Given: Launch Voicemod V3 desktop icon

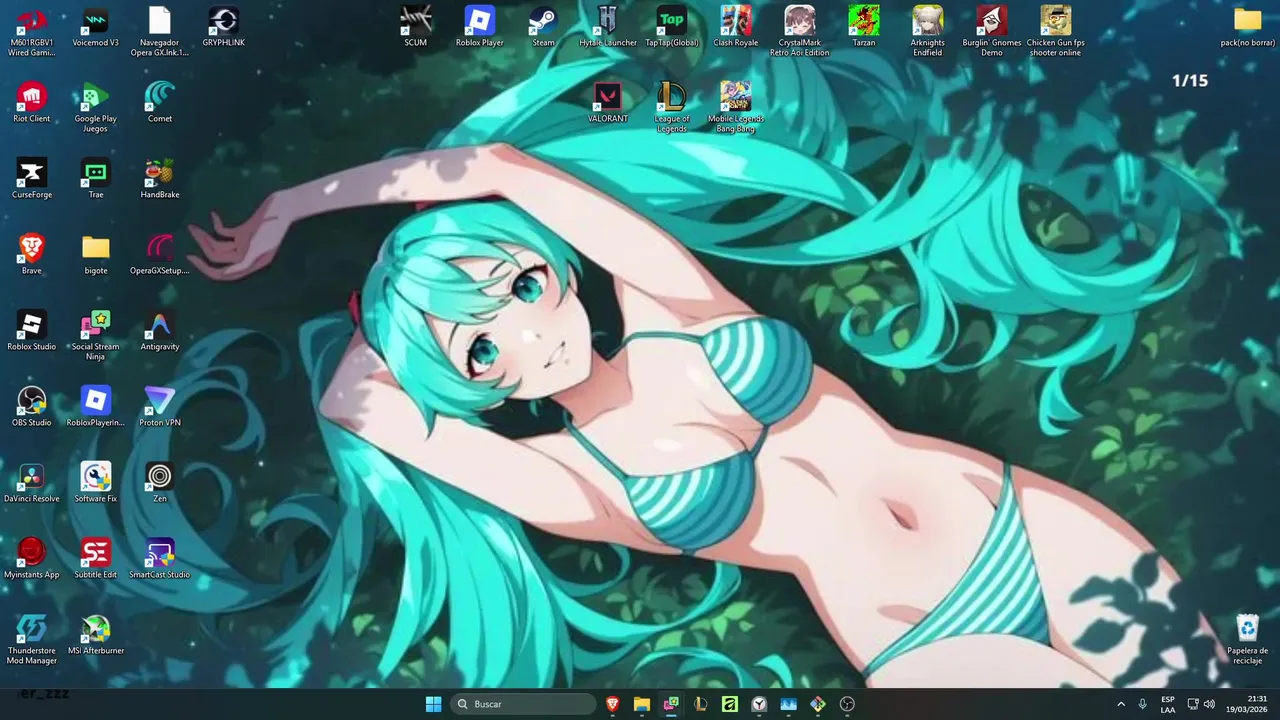Looking at the screenshot, I should point(96,26).
